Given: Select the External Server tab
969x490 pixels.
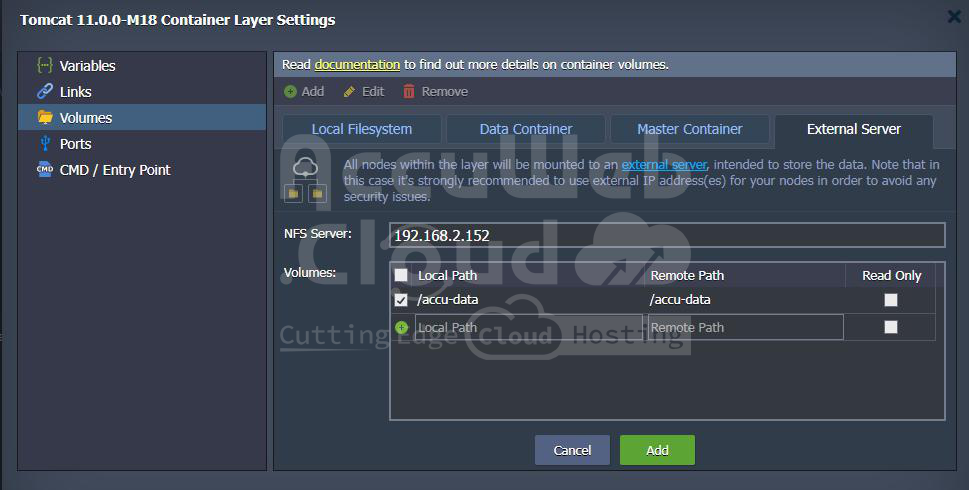Looking at the screenshot, I should pyautogui.click(x=853, y=129).
